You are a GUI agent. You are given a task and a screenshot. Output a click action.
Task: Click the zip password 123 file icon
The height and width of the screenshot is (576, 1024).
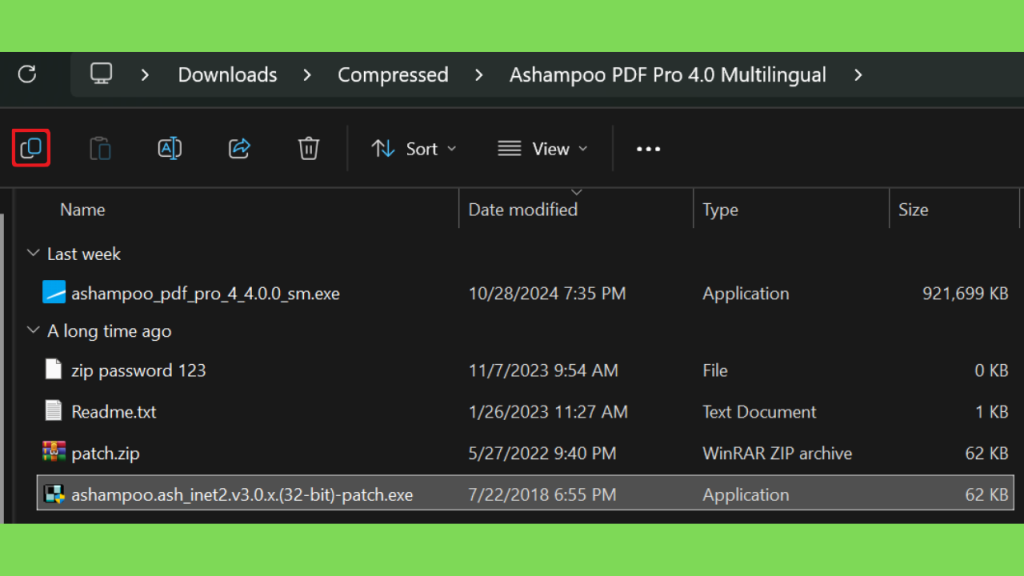[x=54, y=370]
